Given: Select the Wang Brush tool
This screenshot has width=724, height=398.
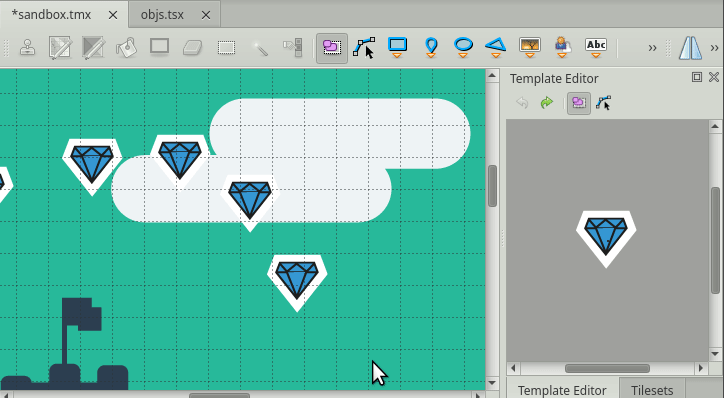Looking at the screenshot, I should [93, 48].
